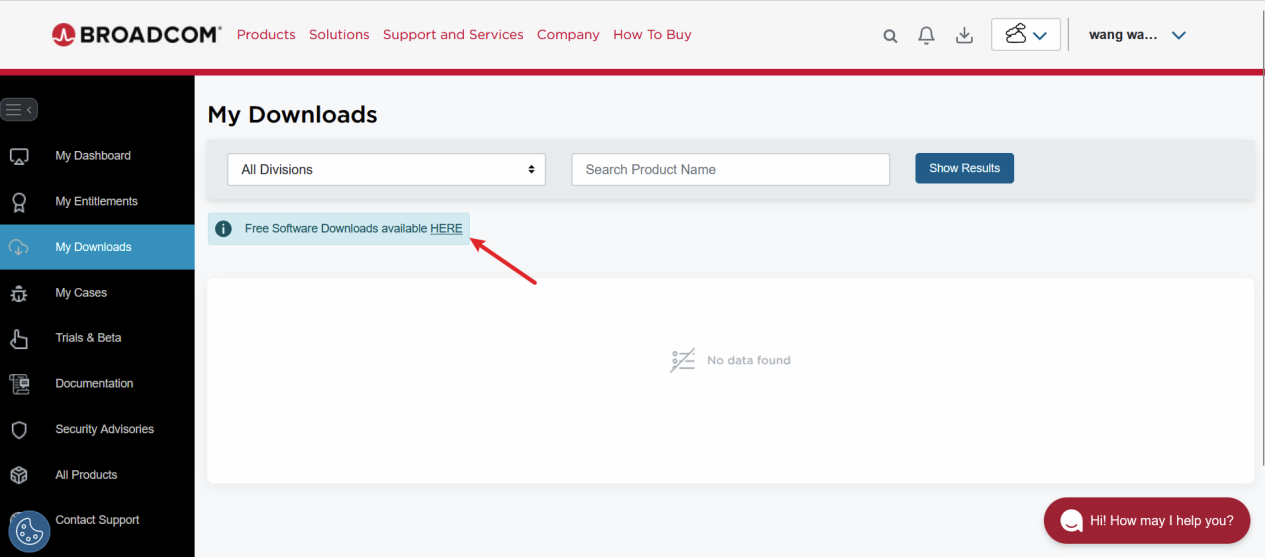Open the notifications bell icon

point(927,36)
